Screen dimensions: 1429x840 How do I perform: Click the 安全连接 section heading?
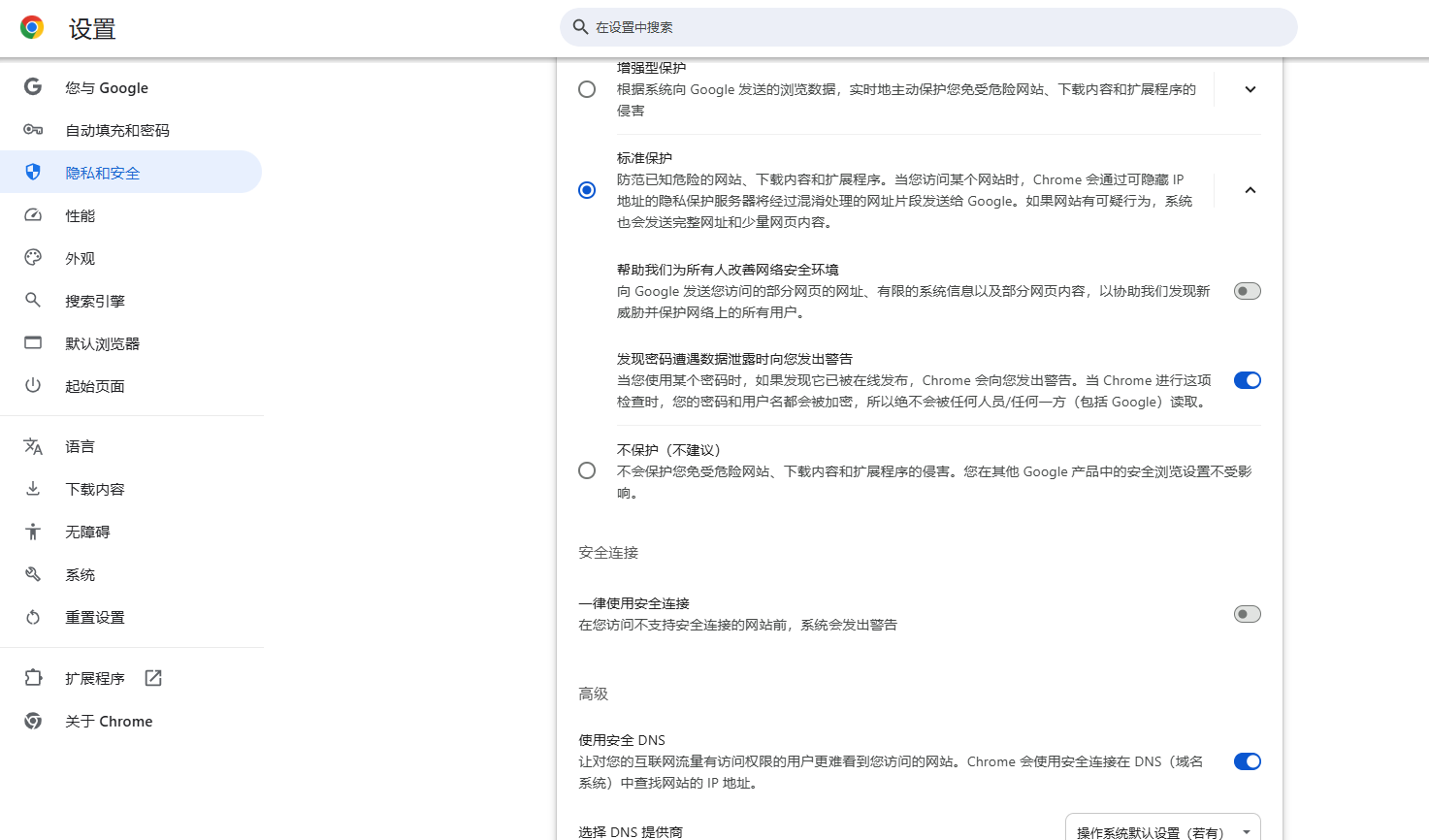point(608,552)
